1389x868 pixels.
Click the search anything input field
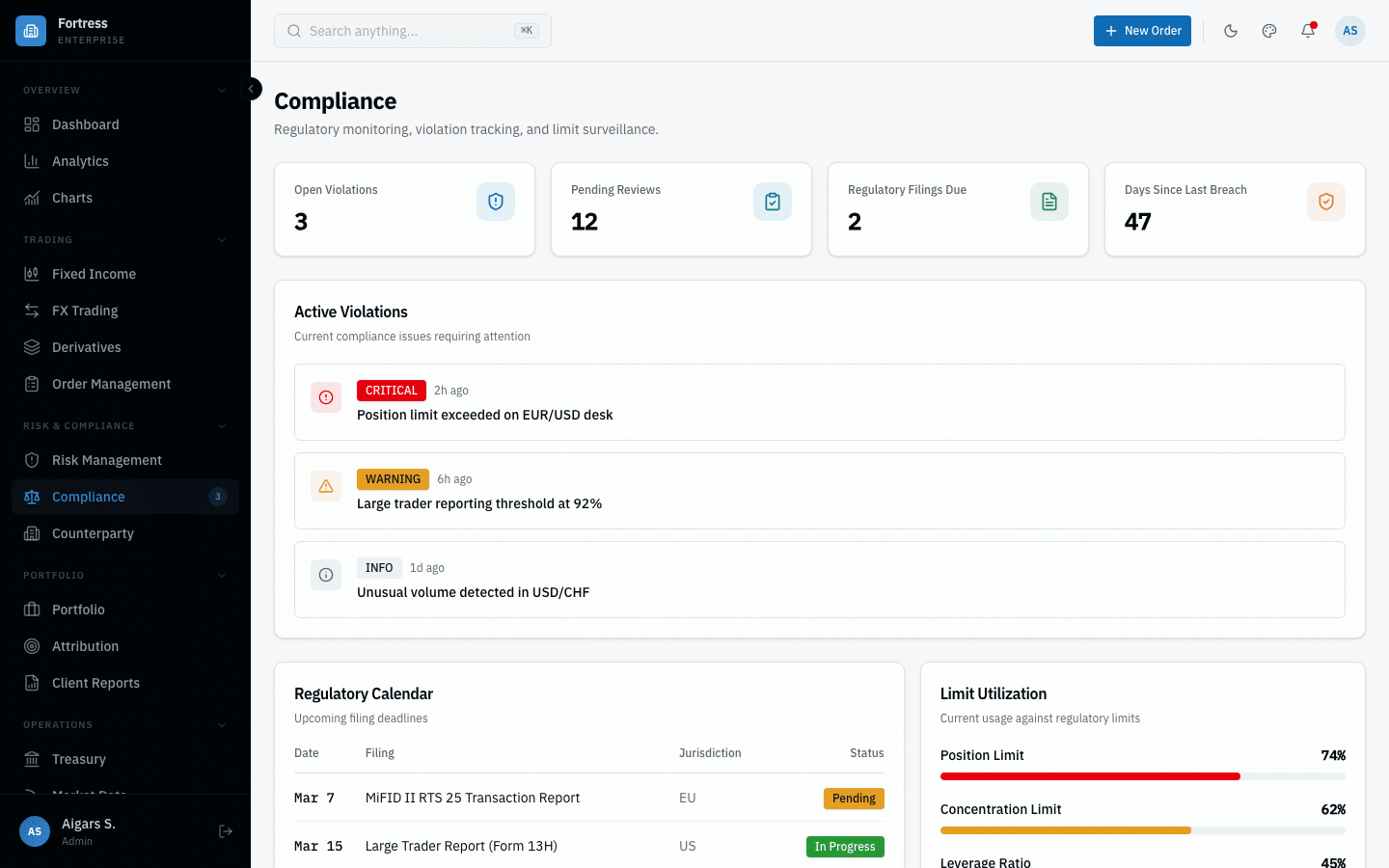[x=412, y=30]
